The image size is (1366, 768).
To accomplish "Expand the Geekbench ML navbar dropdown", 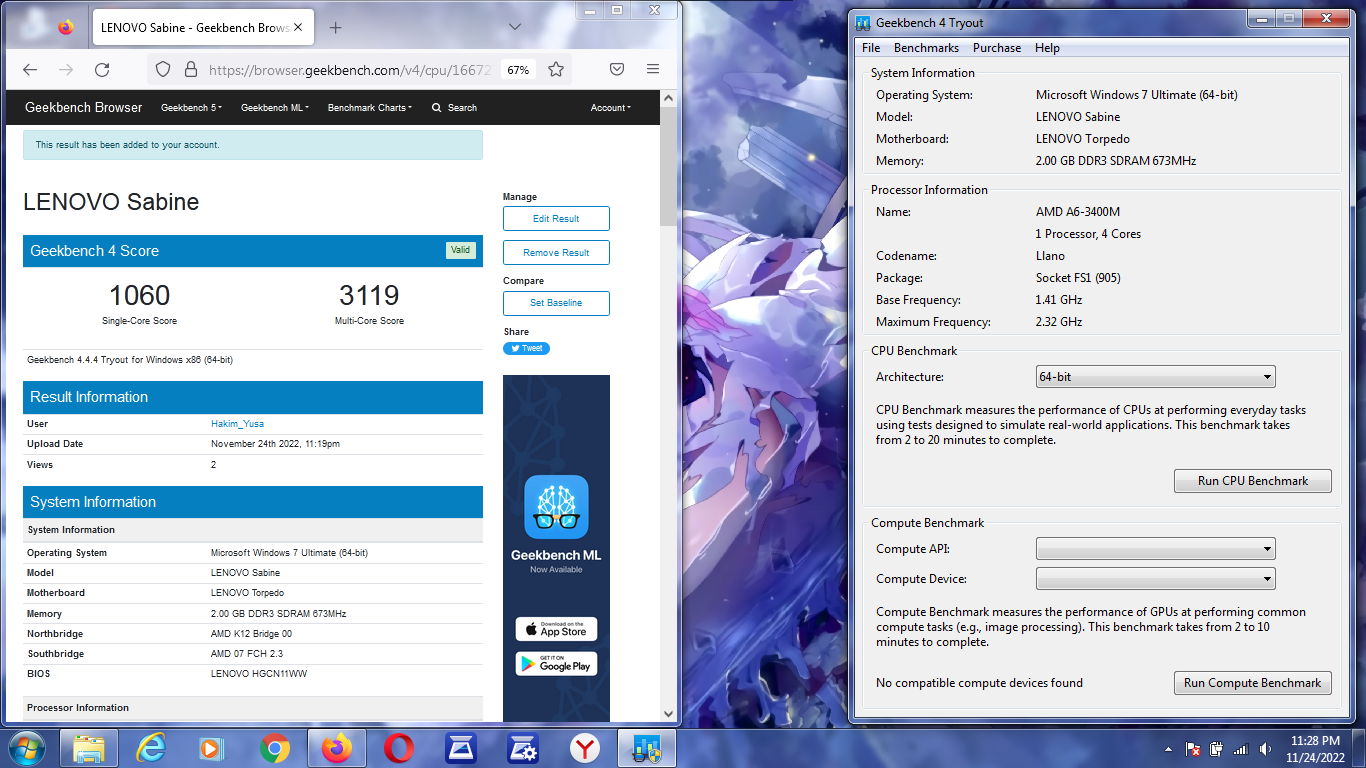I will coord(274,108).
